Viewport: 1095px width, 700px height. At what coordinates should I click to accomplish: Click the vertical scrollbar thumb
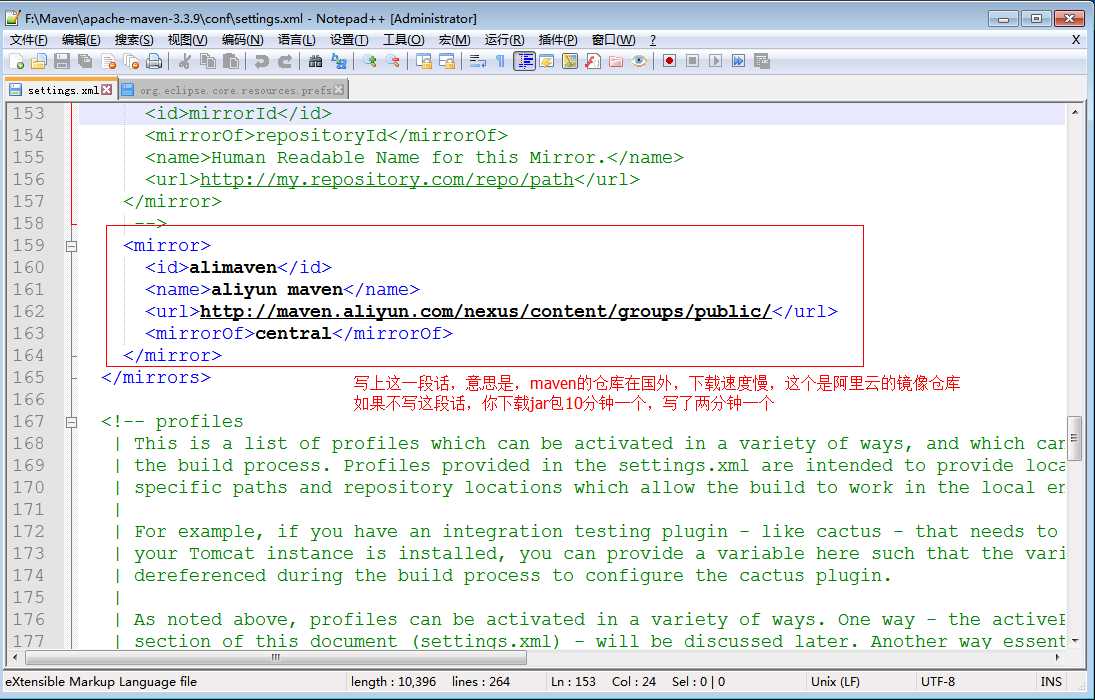pyautogui.click(x=1075, y=439)
